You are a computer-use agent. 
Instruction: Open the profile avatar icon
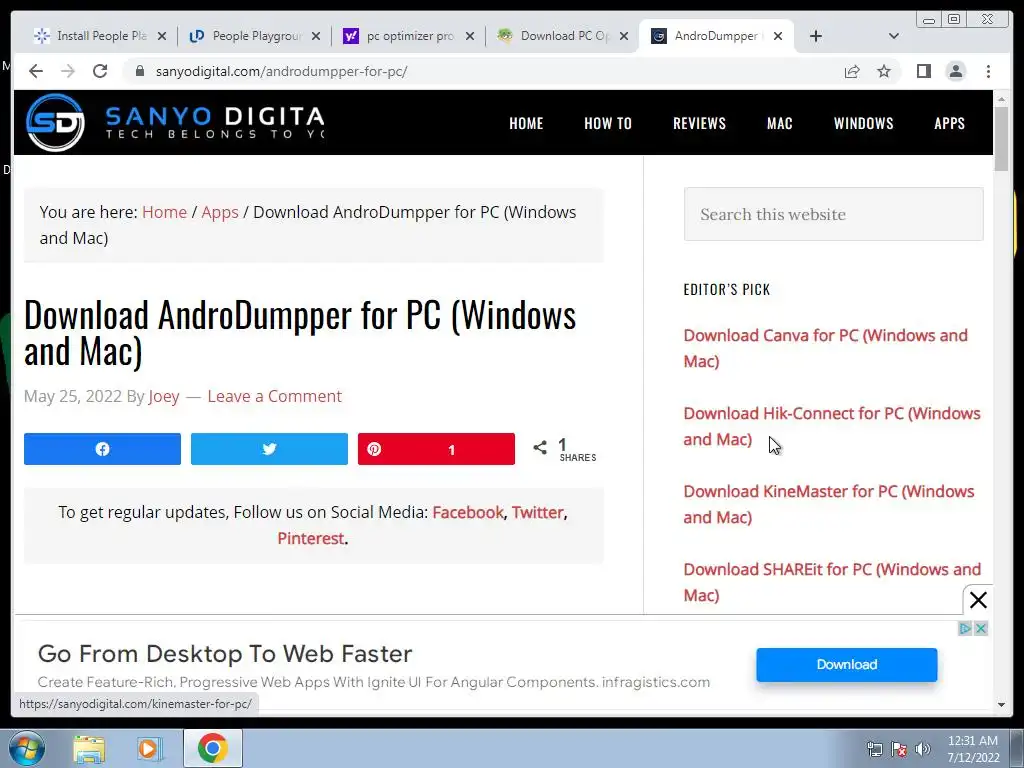[955, 71]
